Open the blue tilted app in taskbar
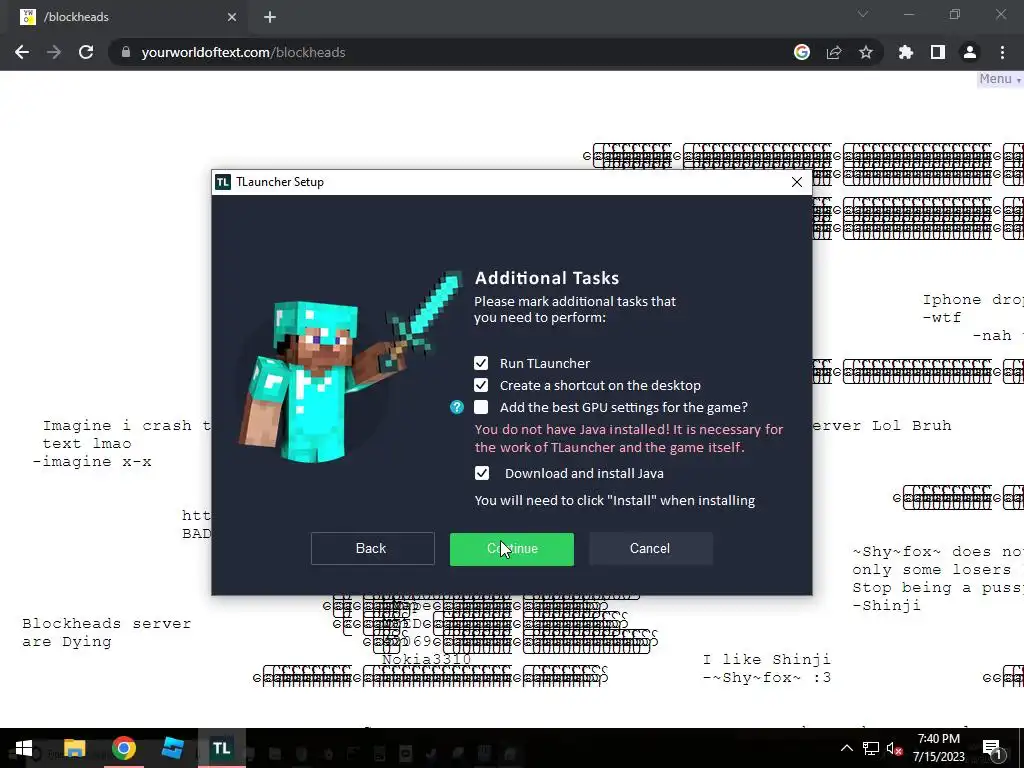The width and height of the screenshot is (1024, 768). [172, 748]
